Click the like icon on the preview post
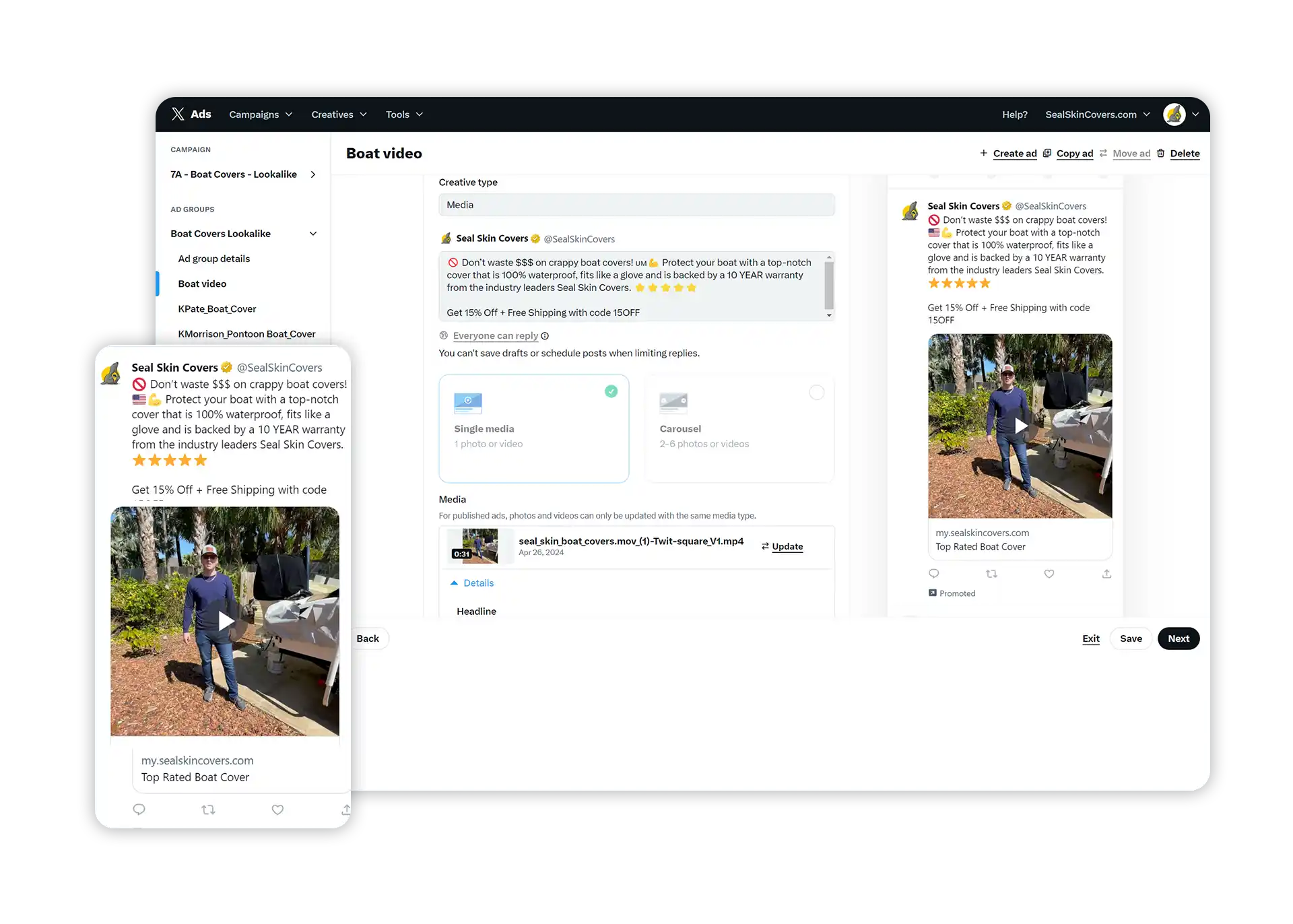1293x924 pixels. [x=1049, y=574]
